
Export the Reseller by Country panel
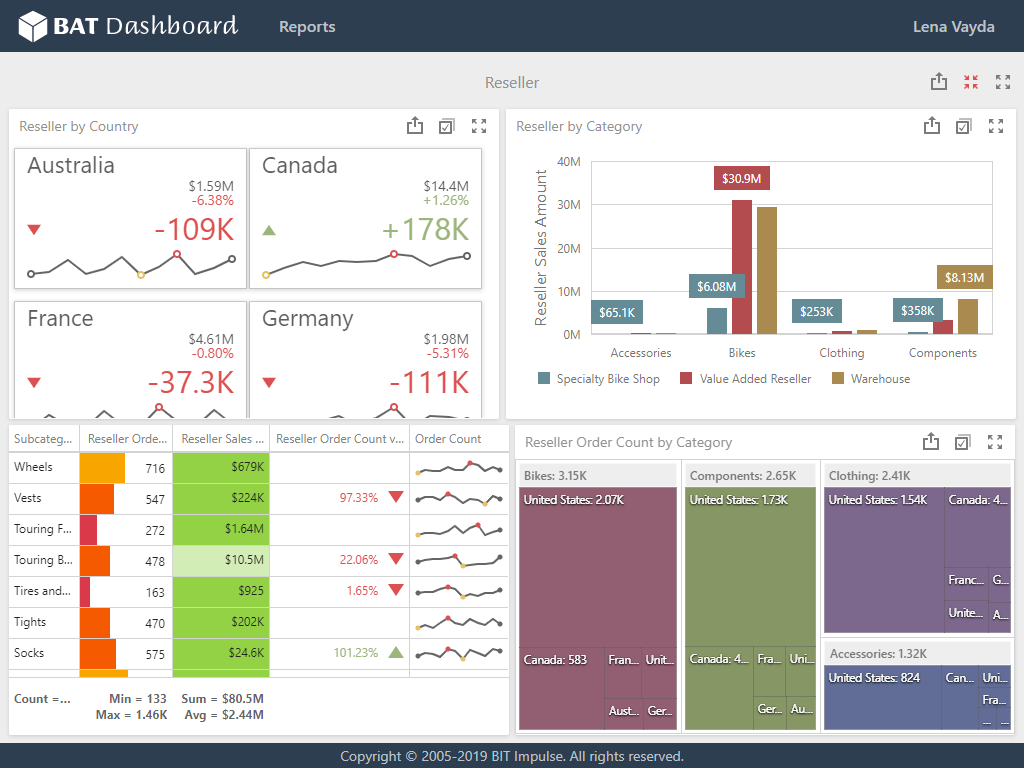click(x=415, y=125)
